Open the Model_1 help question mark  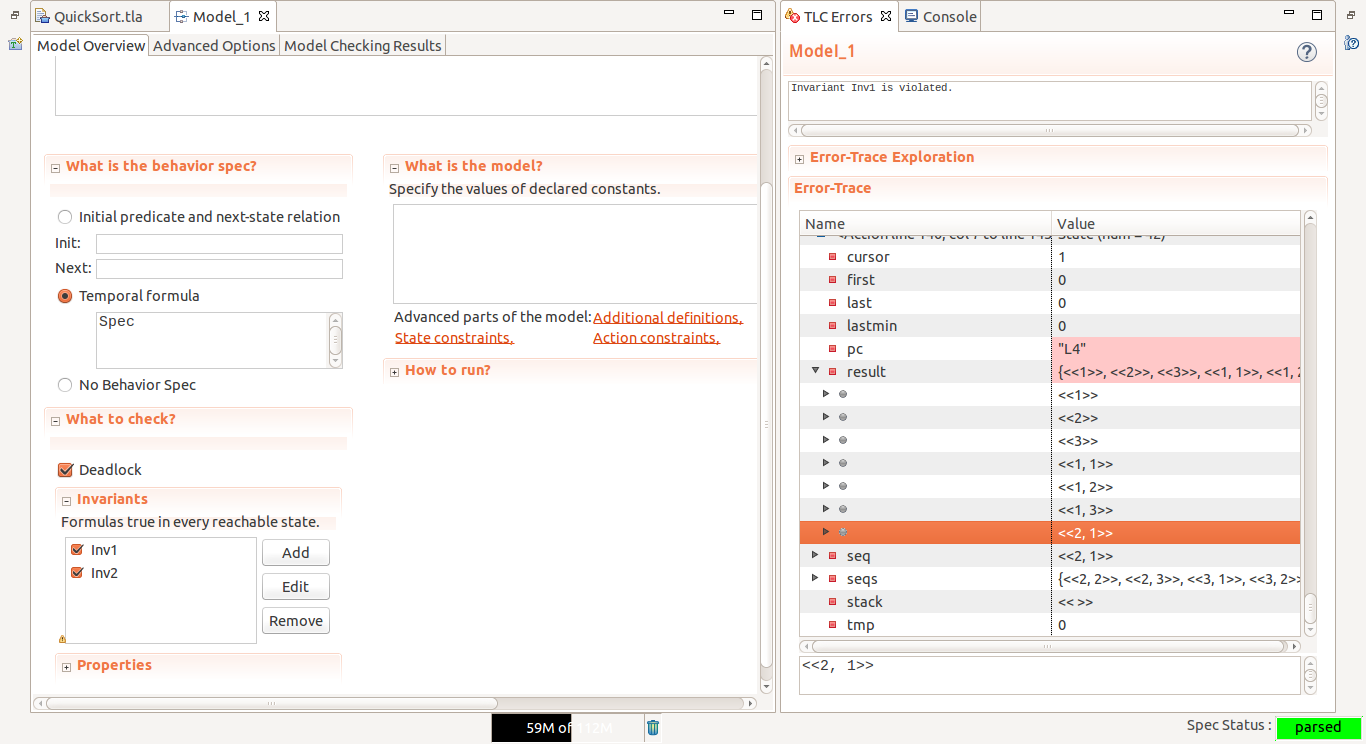coord(1306,52)
